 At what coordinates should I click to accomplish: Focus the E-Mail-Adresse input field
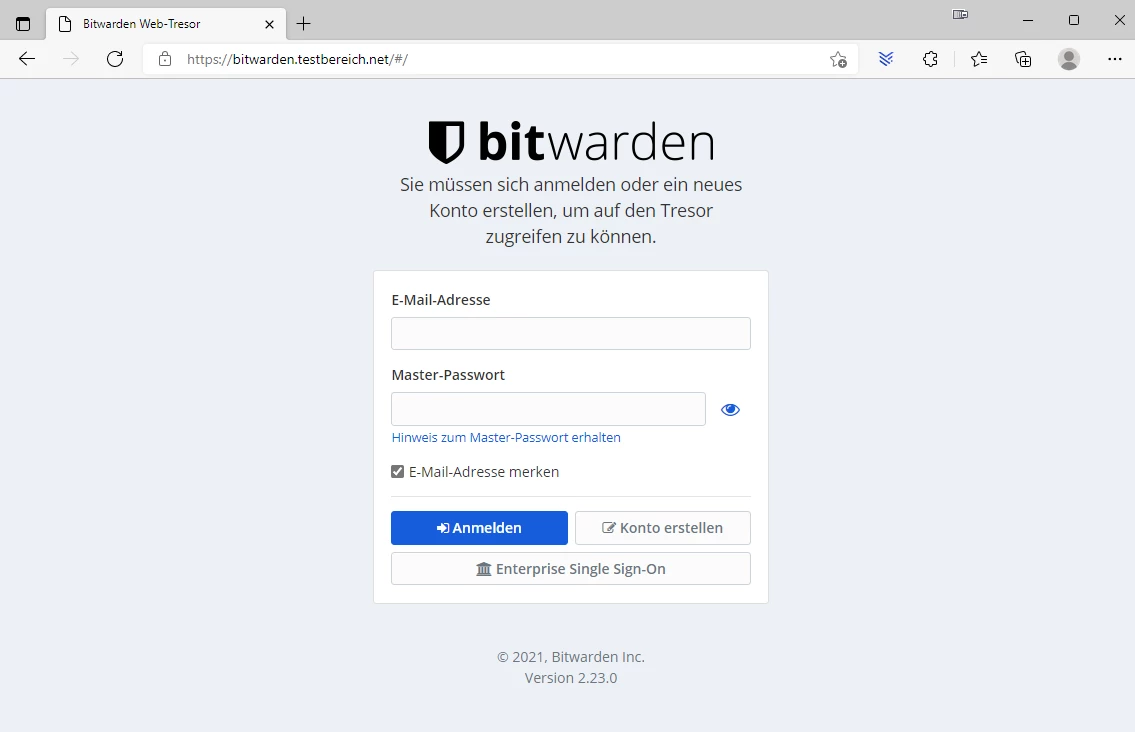(570, 333)
